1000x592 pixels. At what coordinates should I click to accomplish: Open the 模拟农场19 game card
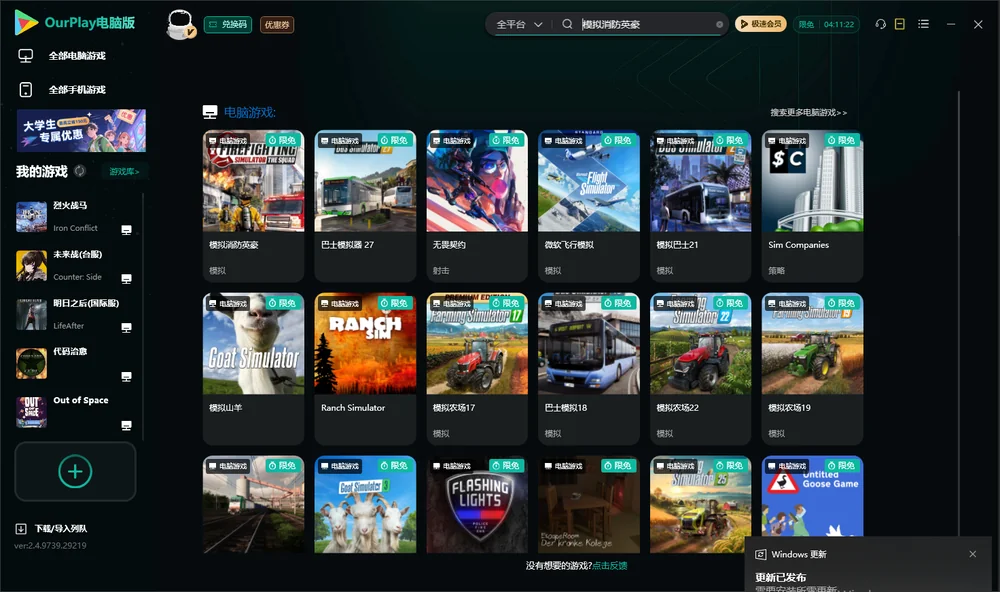[812, 369]
